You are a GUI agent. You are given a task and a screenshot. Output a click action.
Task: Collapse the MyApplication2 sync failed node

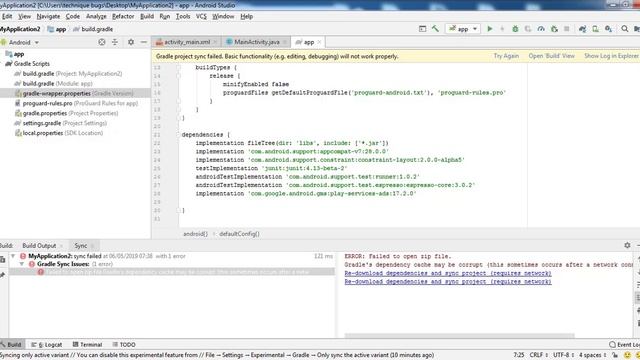click(x=13, y=256)
